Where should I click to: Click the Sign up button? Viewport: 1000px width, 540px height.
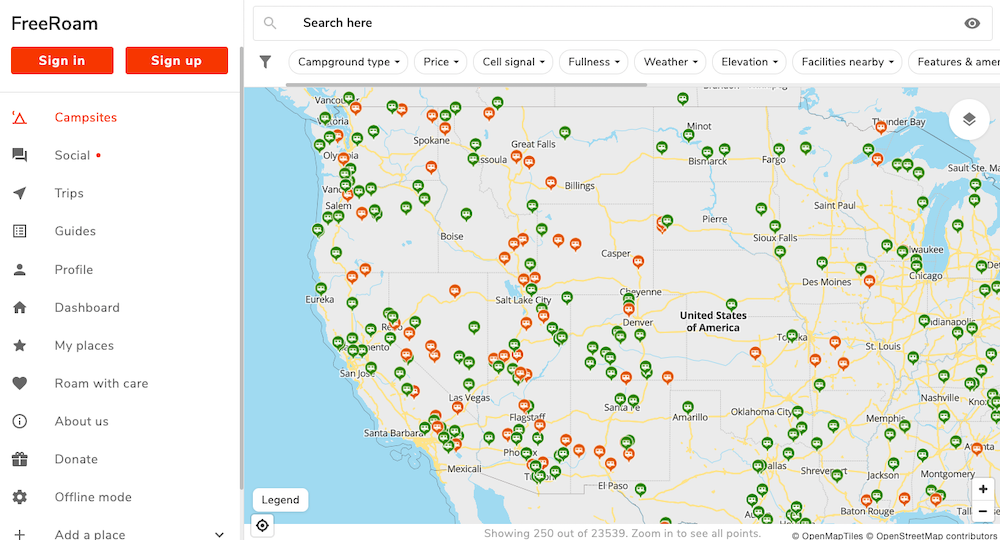tap(177, 61)
